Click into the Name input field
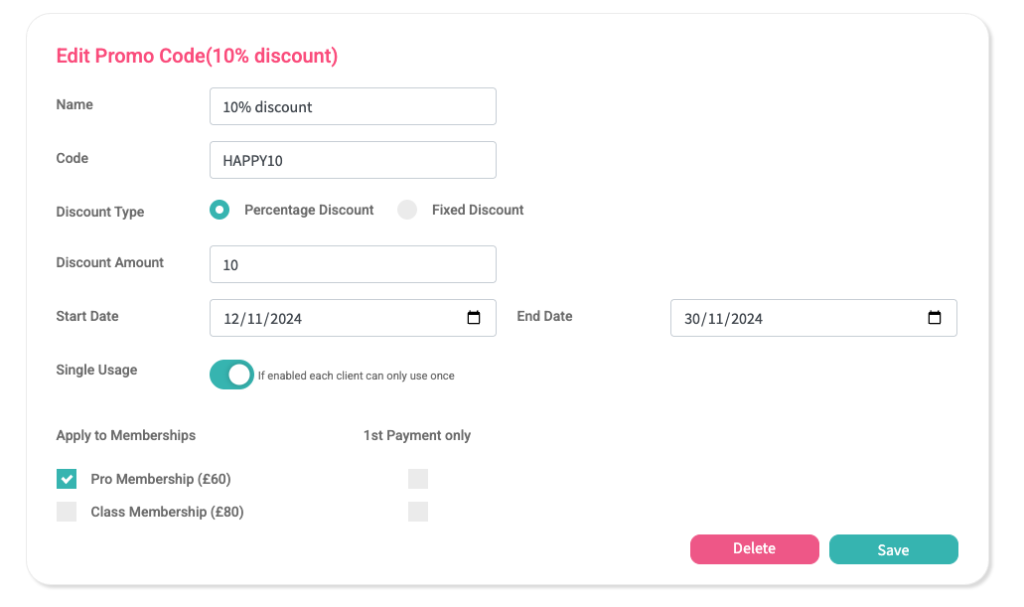This screenshot has width=1024, height=607. [352, 107]
